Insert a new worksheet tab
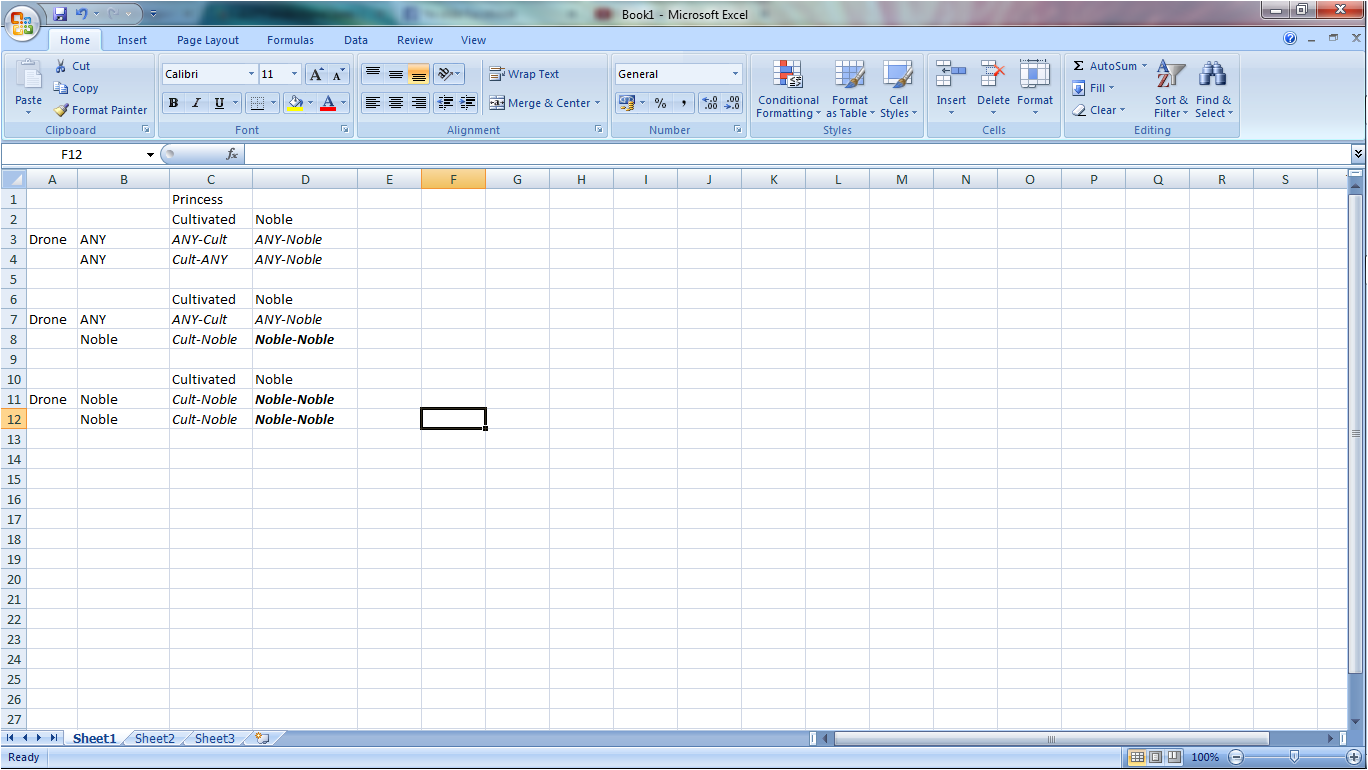 pos(262,738)
